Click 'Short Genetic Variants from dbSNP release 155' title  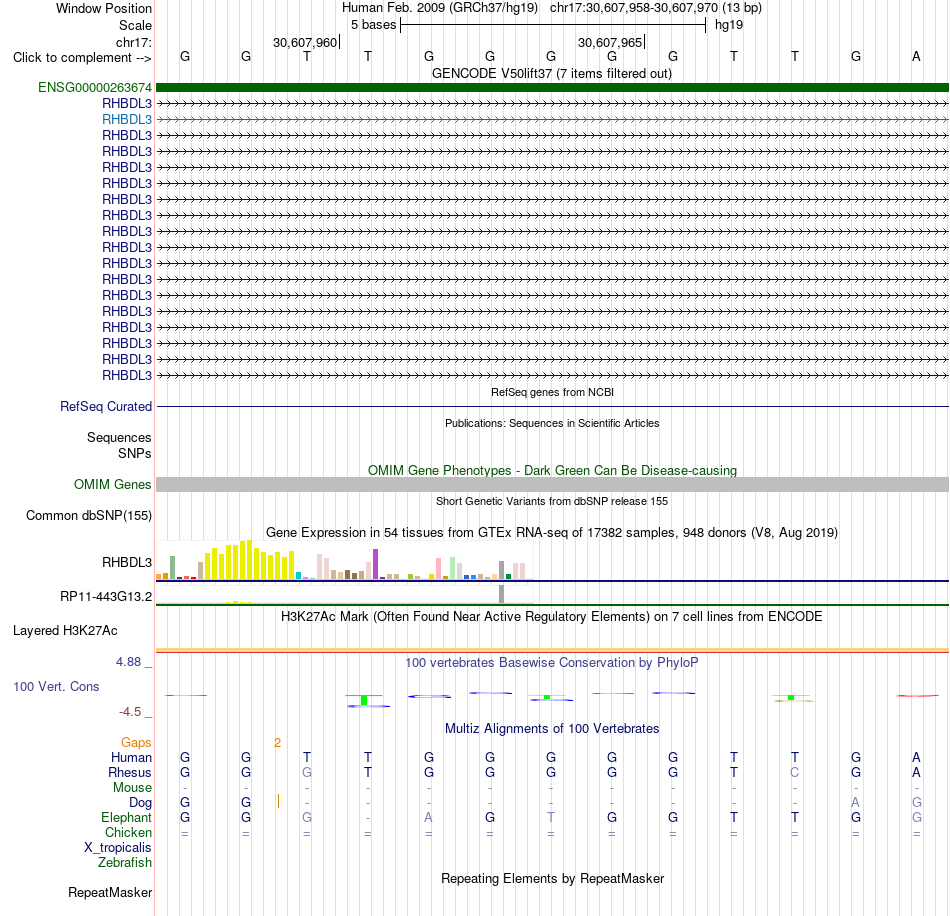(552, 502)
